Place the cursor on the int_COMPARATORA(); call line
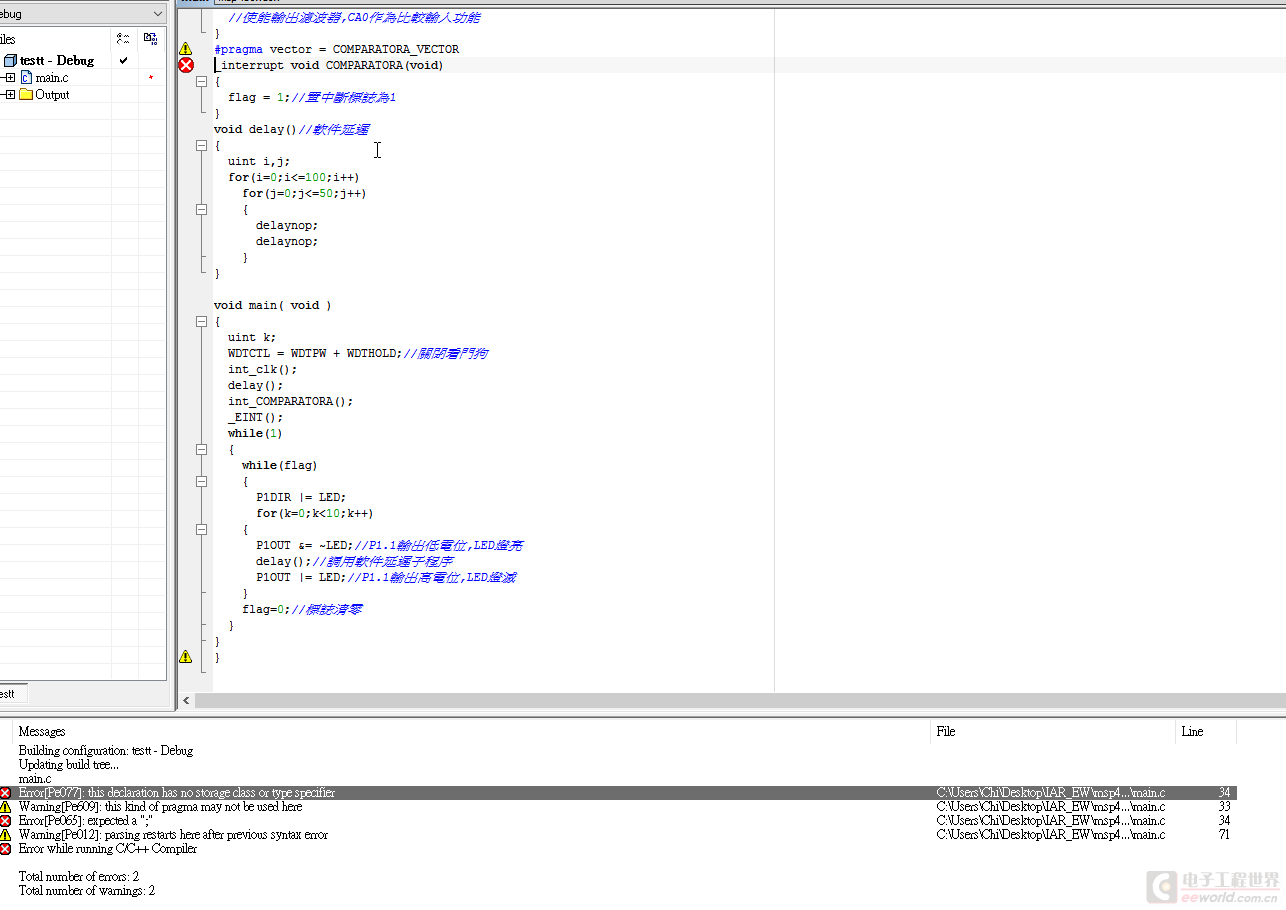Image resolution: width=1286 pixels, height=910 pixels. click(x=290, y=401)
